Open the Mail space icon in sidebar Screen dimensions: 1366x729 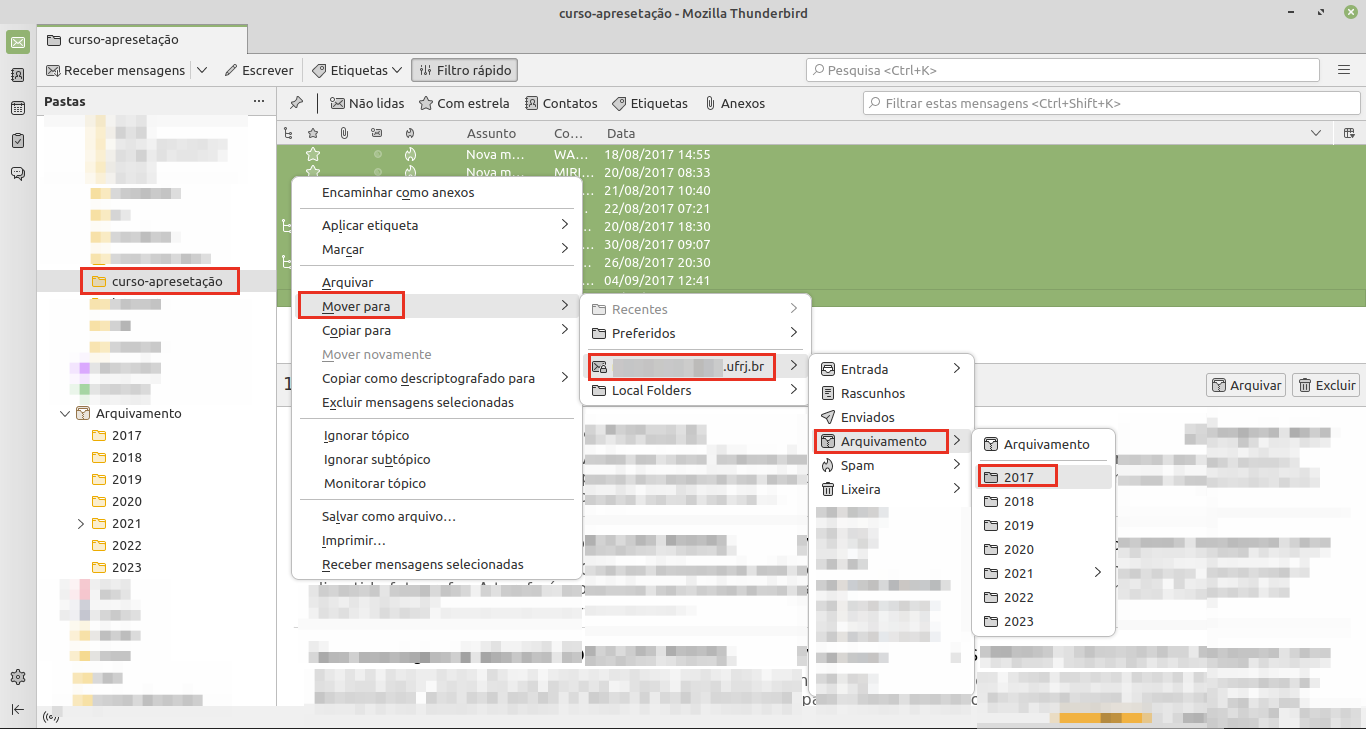pos(18,42)
